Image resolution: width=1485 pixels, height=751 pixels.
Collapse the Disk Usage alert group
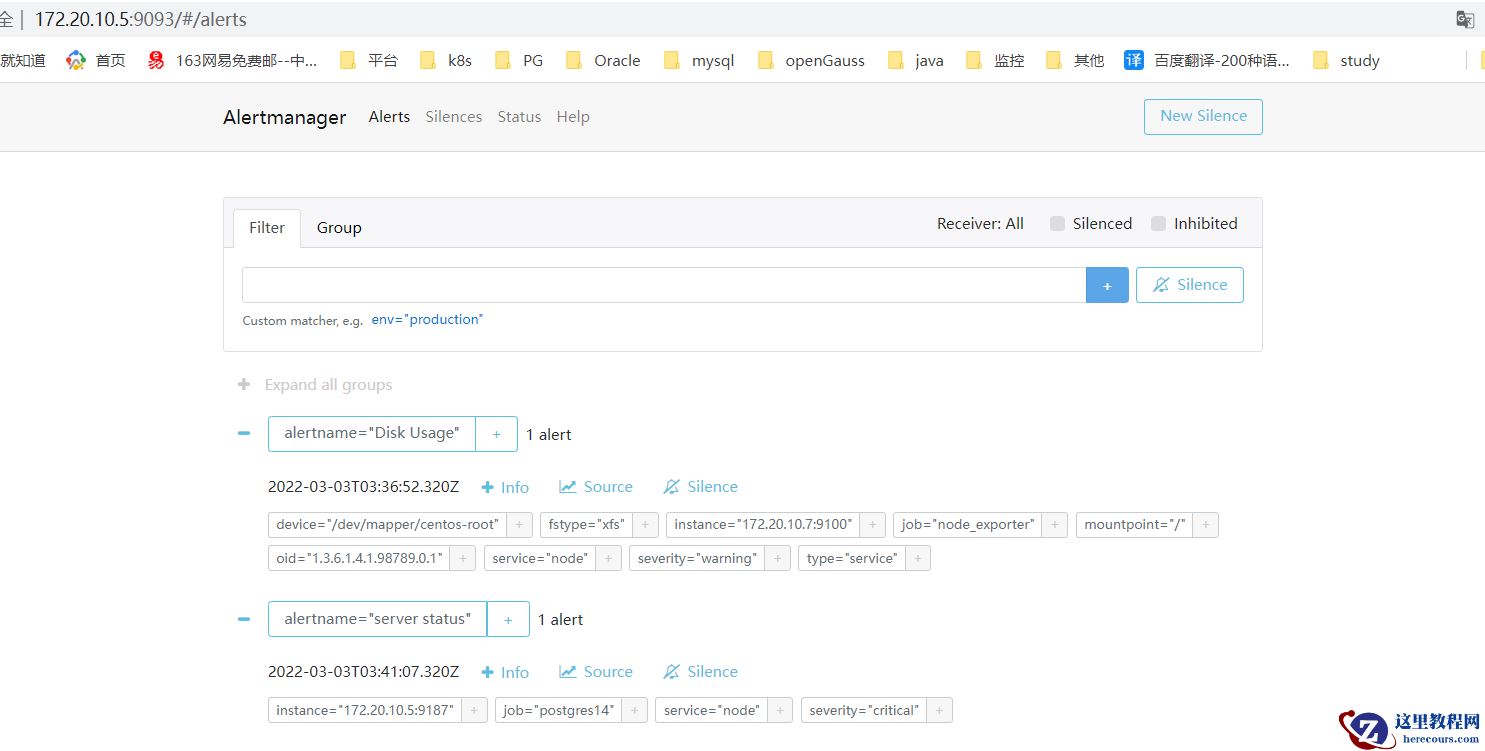point(244,434)
